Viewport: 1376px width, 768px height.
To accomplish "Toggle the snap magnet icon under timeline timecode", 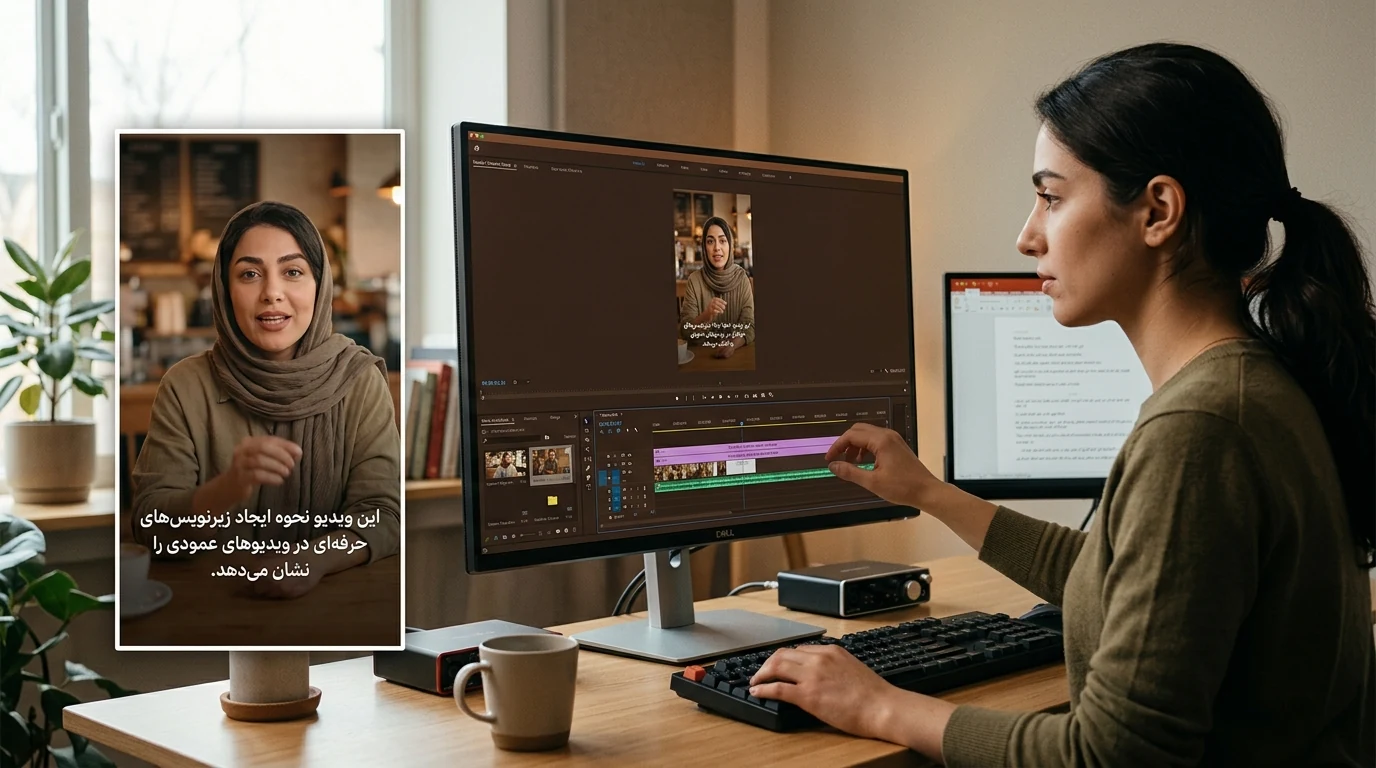I will (610, 431).
